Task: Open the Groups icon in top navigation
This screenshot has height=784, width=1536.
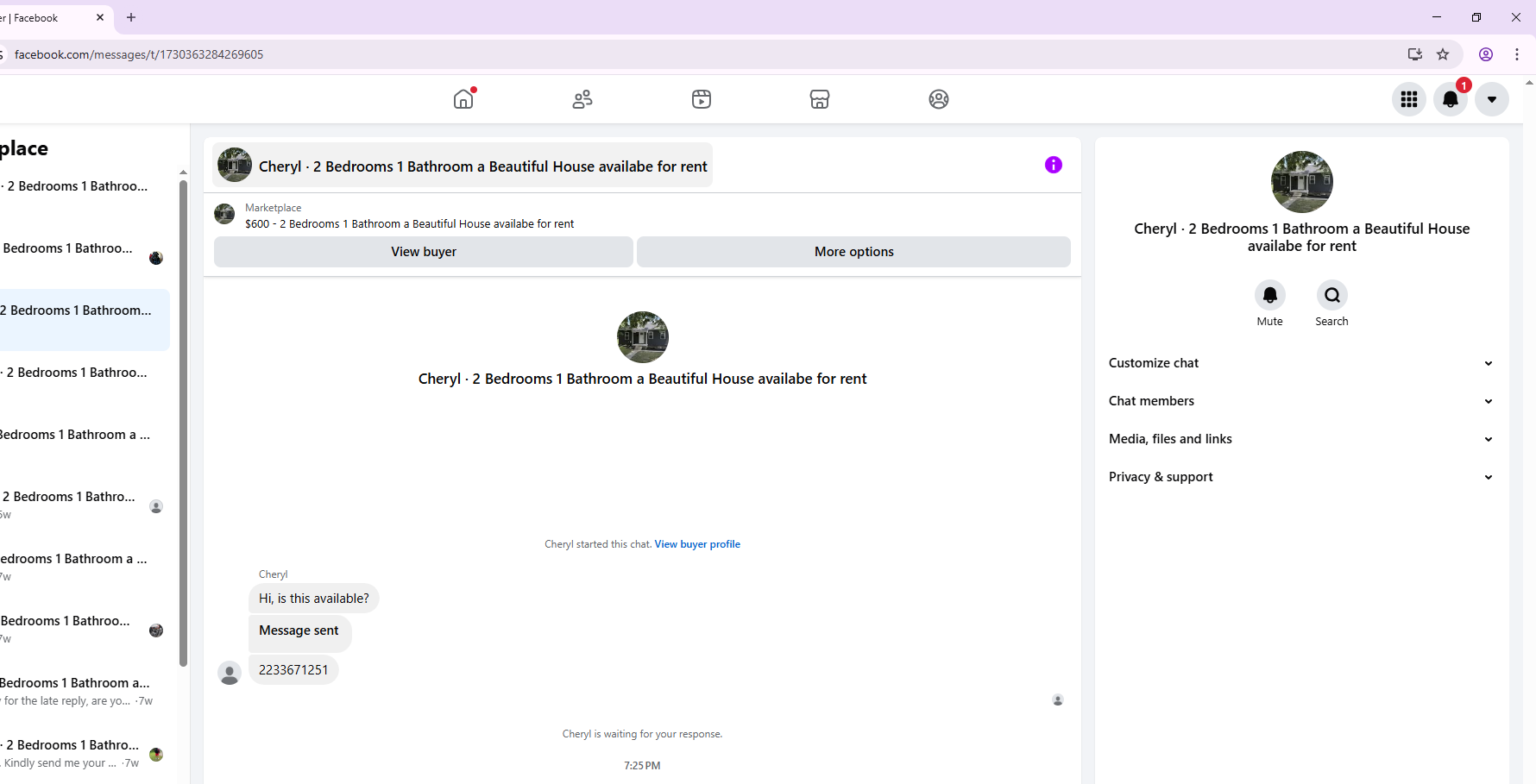Action: pyautogui.click(x=939, y=99)
